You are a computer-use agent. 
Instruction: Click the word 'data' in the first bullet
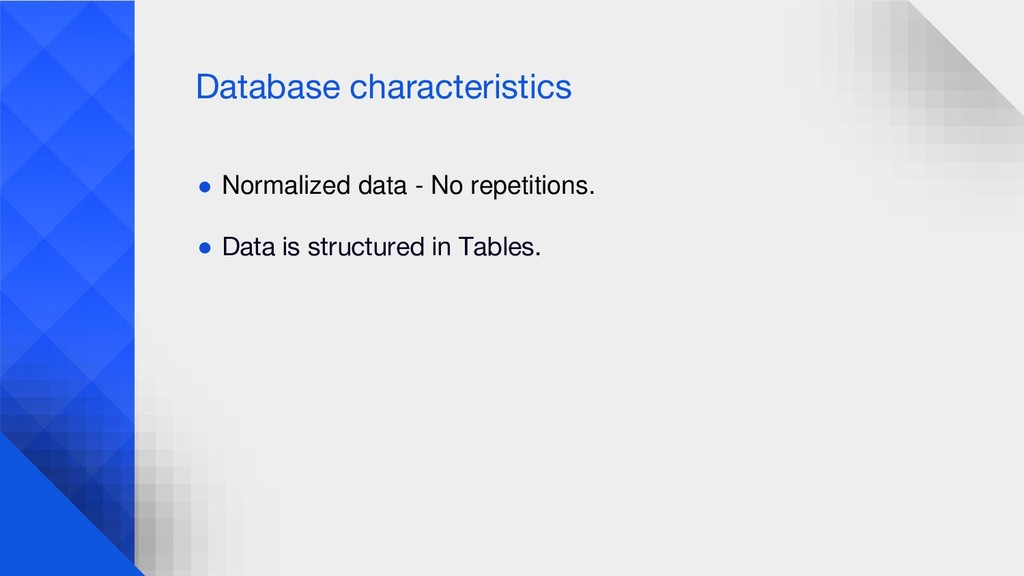[x=383, y=185]
